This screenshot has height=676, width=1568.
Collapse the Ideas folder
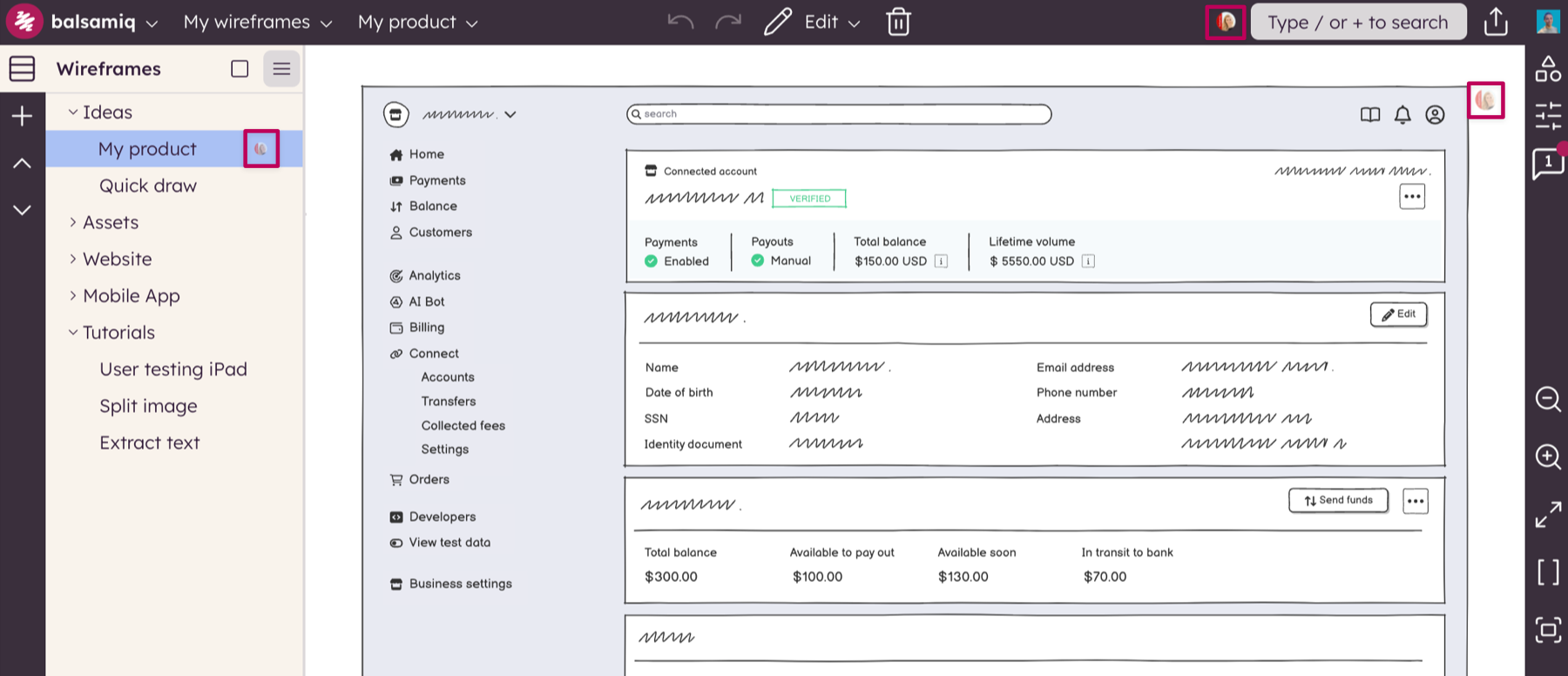[73, 112]
